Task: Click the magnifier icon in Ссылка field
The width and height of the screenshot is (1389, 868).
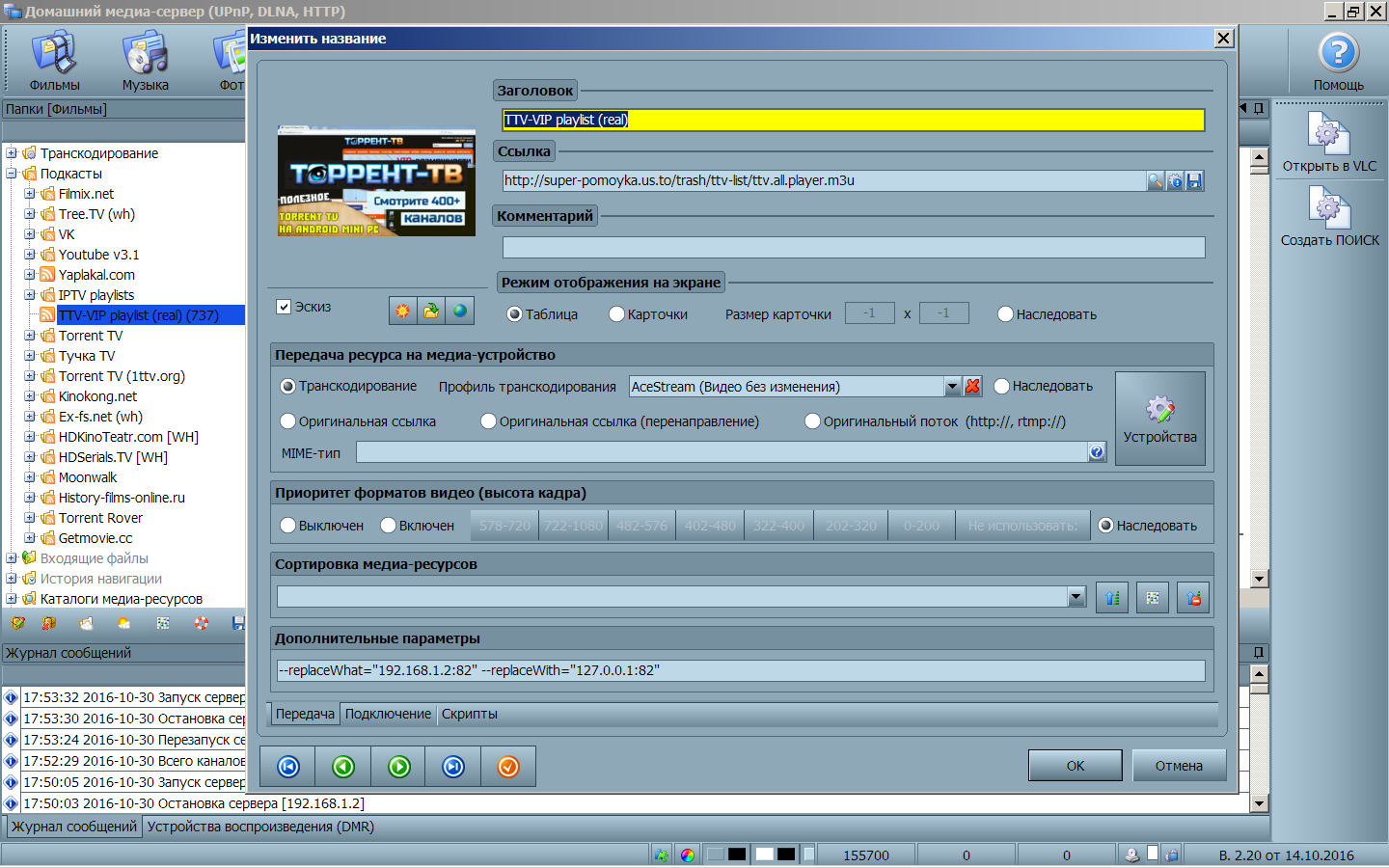Action: [x=1155, y=181]
